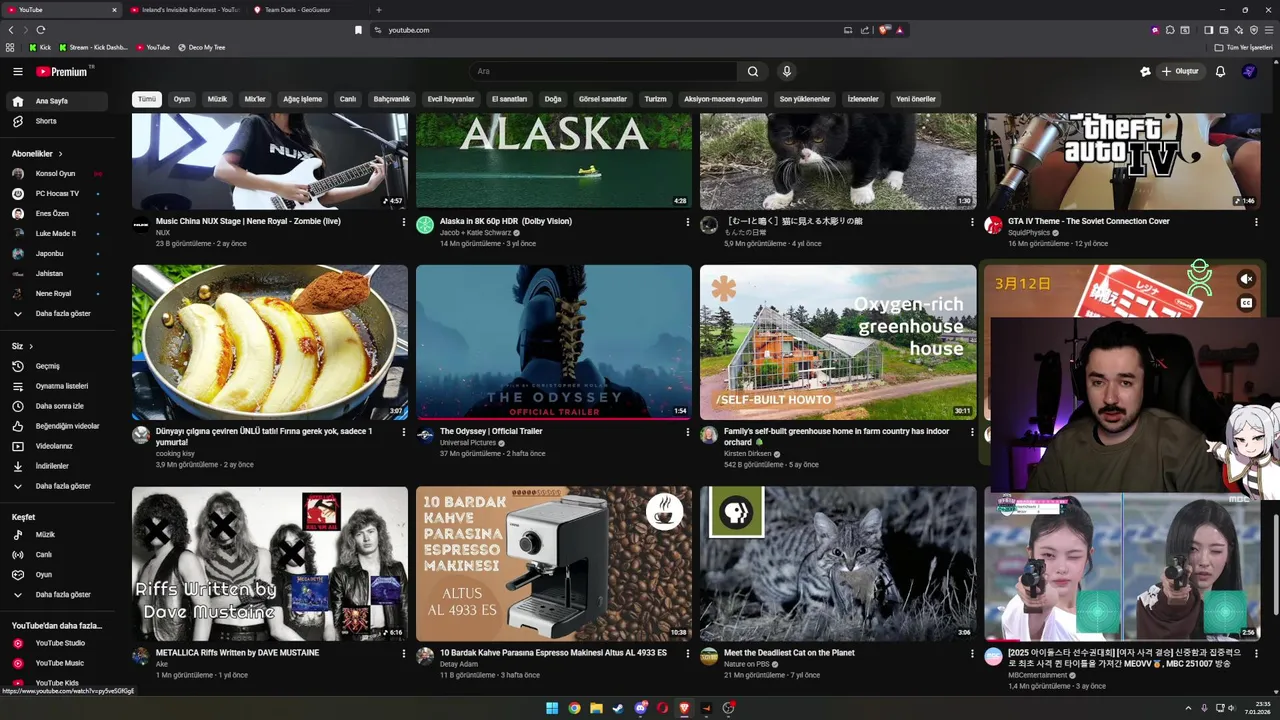This screenshot has width=1280, height=720.
Task: Open Kirsten Dirksen channel link
Action: [748, 454]
